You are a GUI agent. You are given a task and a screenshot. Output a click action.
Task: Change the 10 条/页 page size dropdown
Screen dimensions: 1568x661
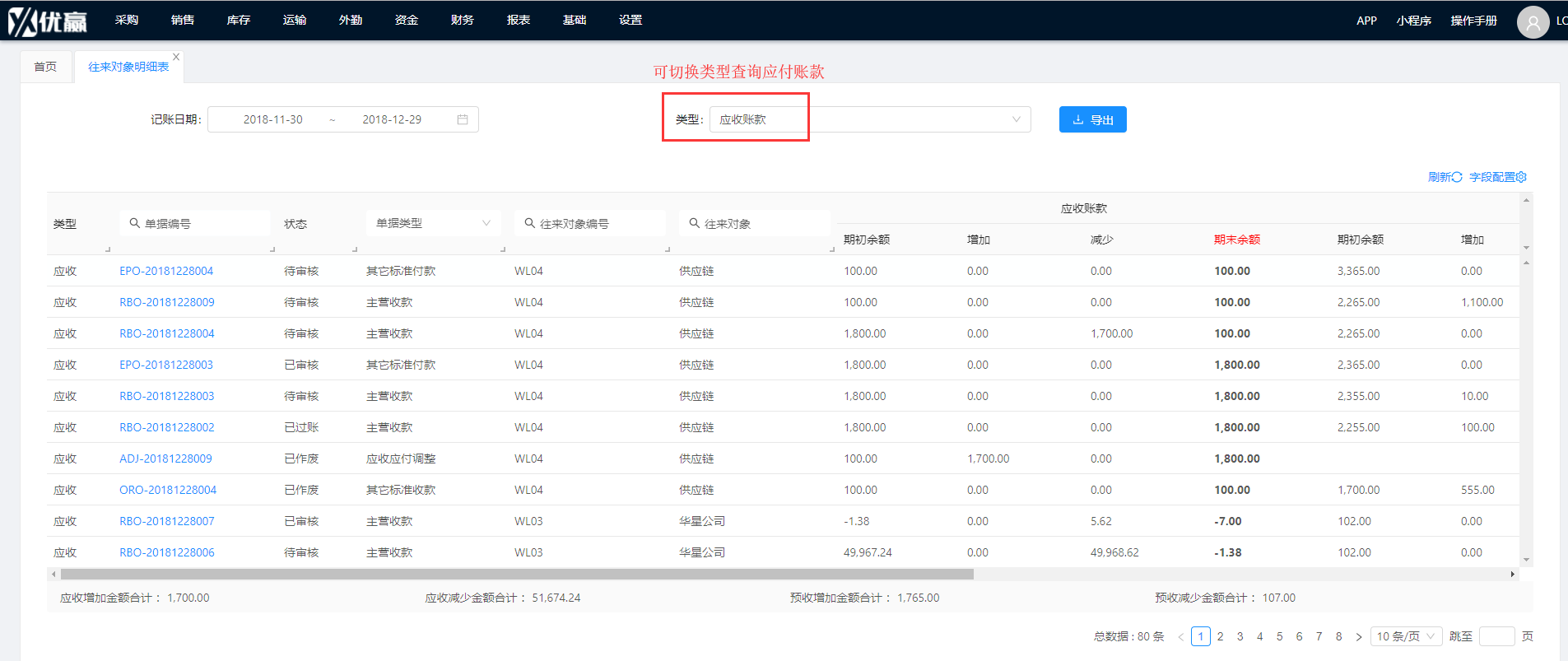(x=1406, y=636)
